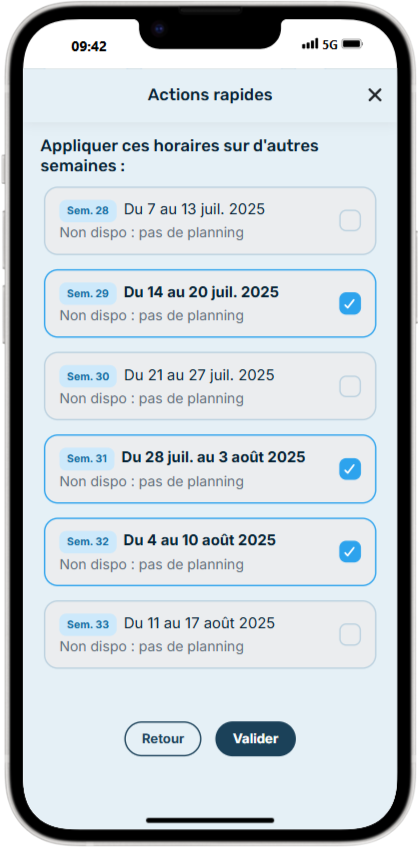Screen dimensions: 418x847
Task: Uncheck the Sem. 29 week checkbox
Action: point(350,304)
